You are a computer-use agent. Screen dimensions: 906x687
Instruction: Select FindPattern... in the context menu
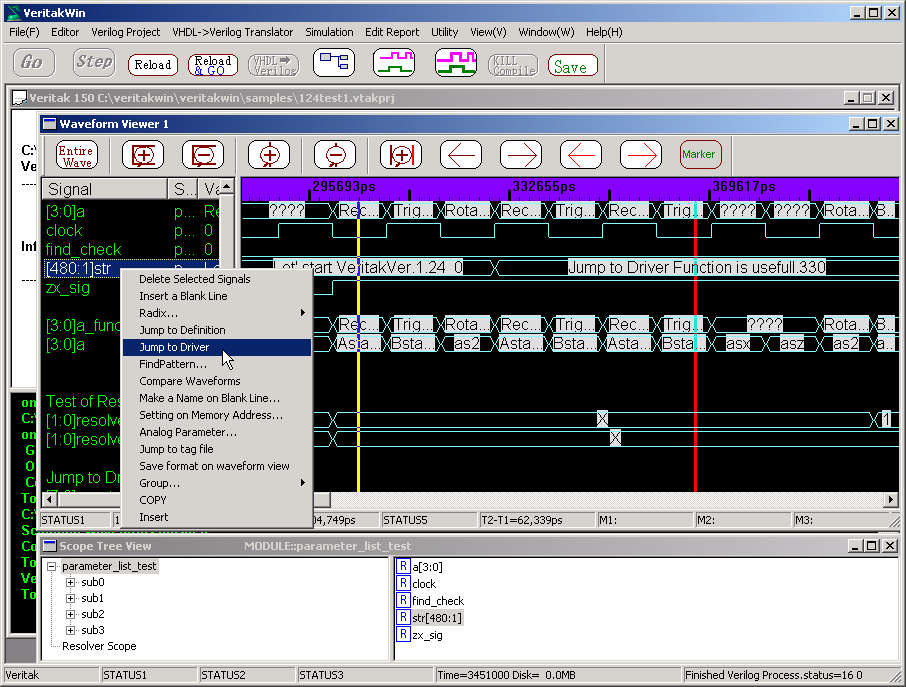pos(173,364)
